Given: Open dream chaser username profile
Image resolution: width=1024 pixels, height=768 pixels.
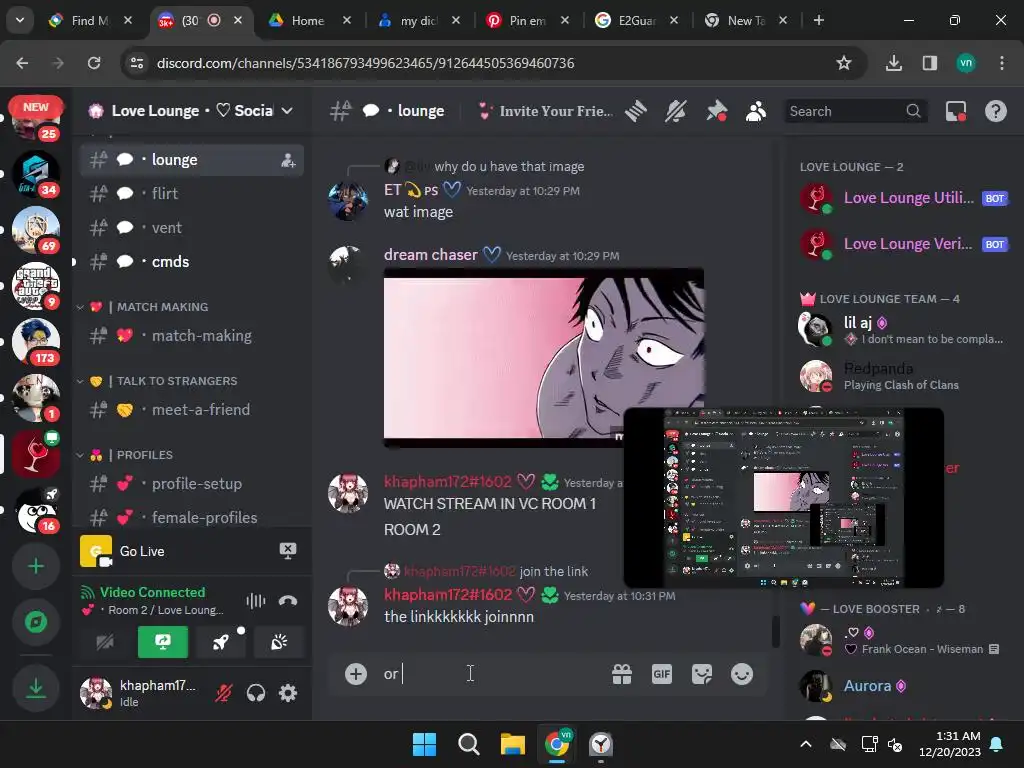Looking at the screenshot, I should tap(430, 255).
